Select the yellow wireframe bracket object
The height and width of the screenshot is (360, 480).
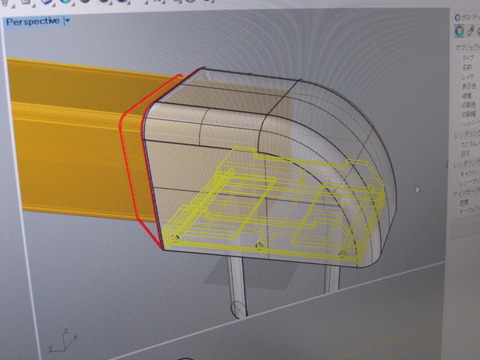(x=273, y=207)
